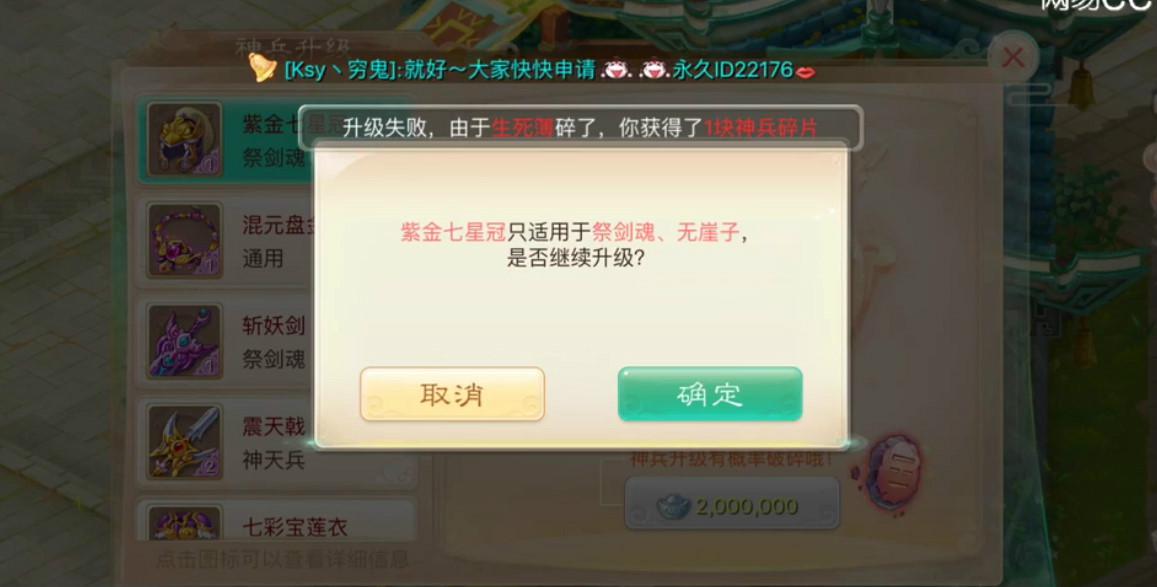Screen dimensions: 1157x587
Task: Click the red lips emoji in broadcast
Action: 806,71
